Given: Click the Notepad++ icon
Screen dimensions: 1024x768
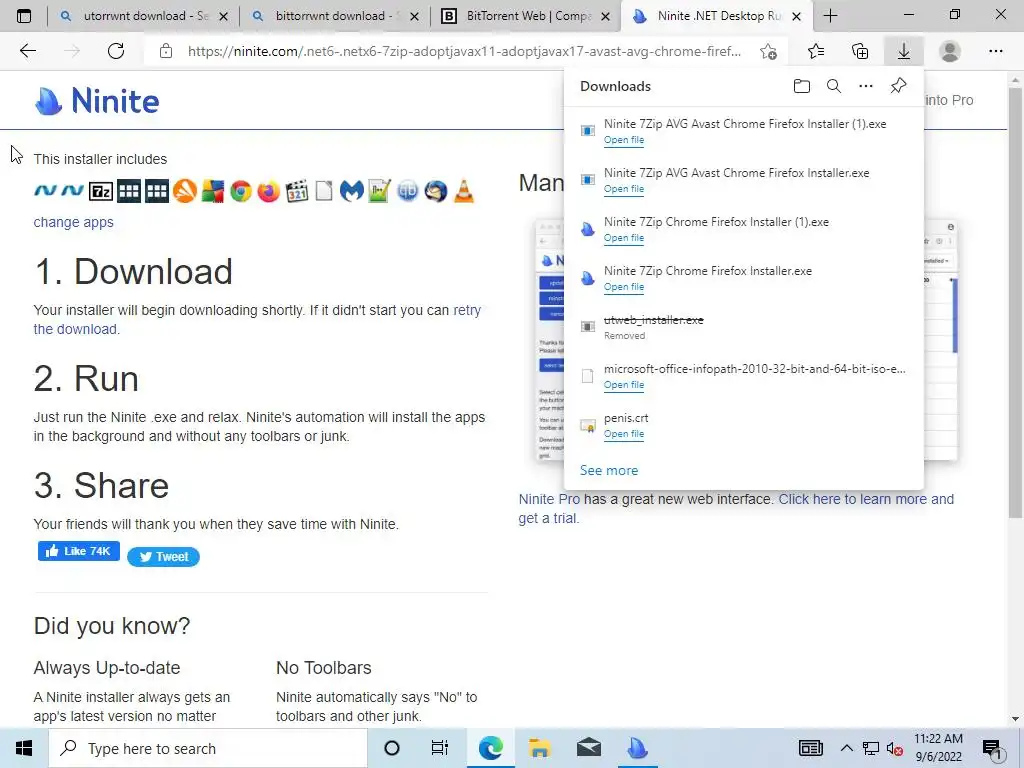Looking at the screenshot, I should [379, 191].
